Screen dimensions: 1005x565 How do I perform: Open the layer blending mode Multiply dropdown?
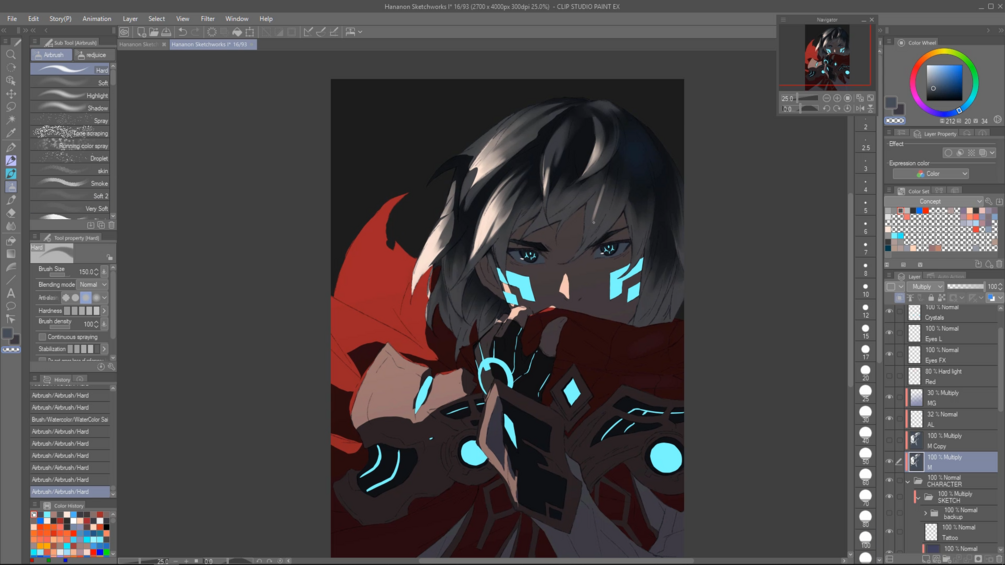(926, 286)
